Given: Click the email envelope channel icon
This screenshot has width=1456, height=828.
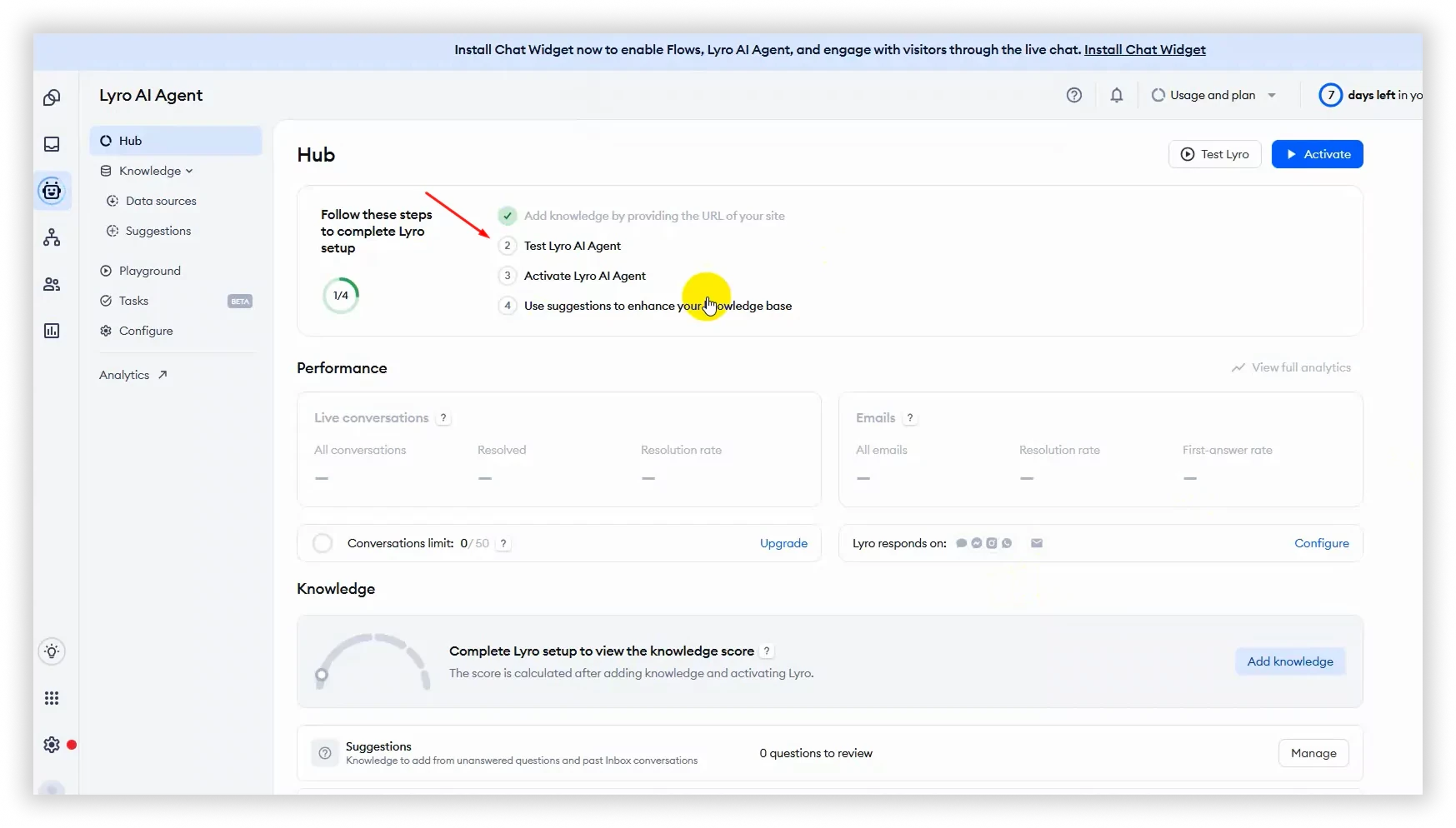Looking at the screenshot, I should pyautogui.click(x=1037, y=543).
